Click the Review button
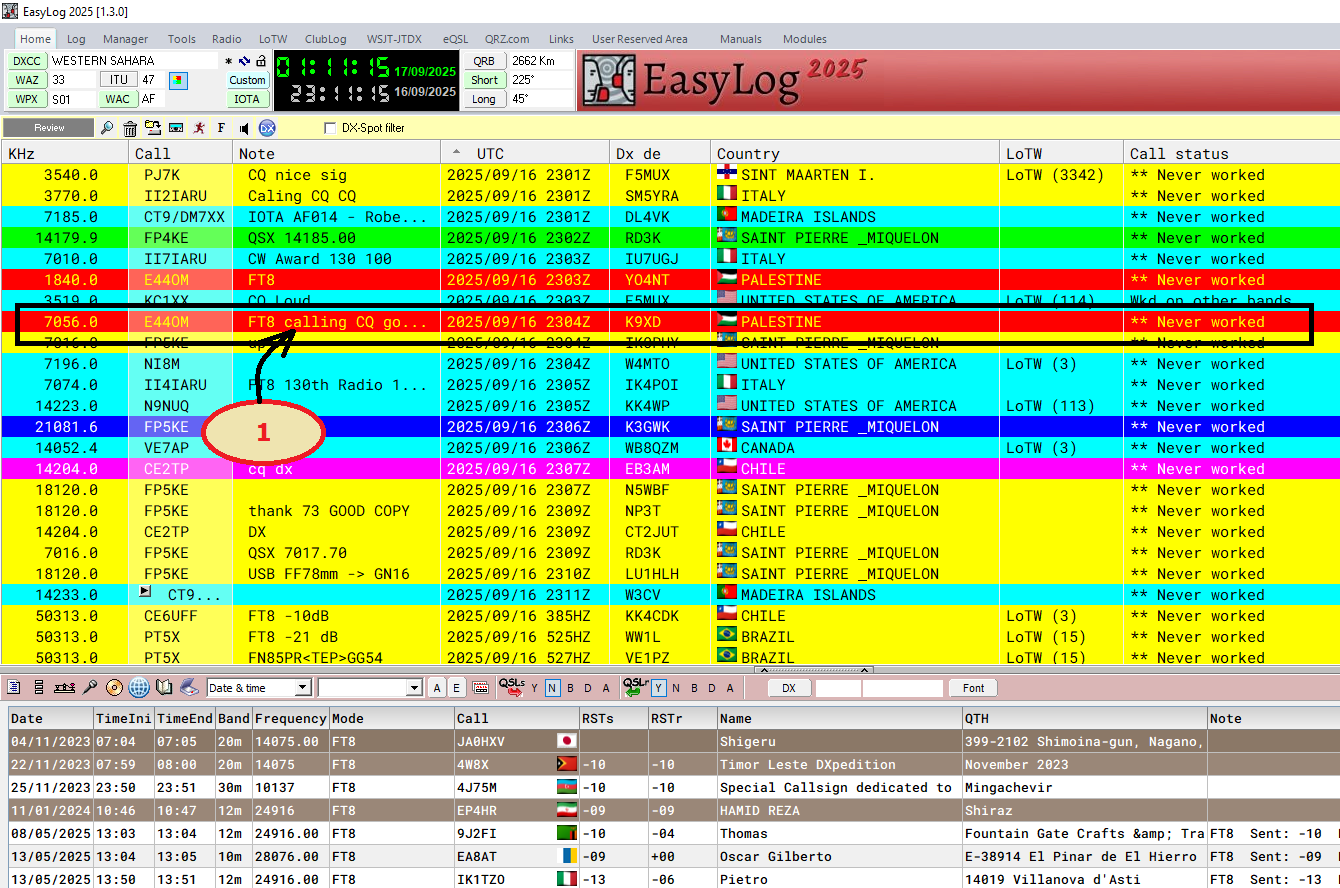The height and width of the screenshot is (888, 1340). tap(49, 128)
